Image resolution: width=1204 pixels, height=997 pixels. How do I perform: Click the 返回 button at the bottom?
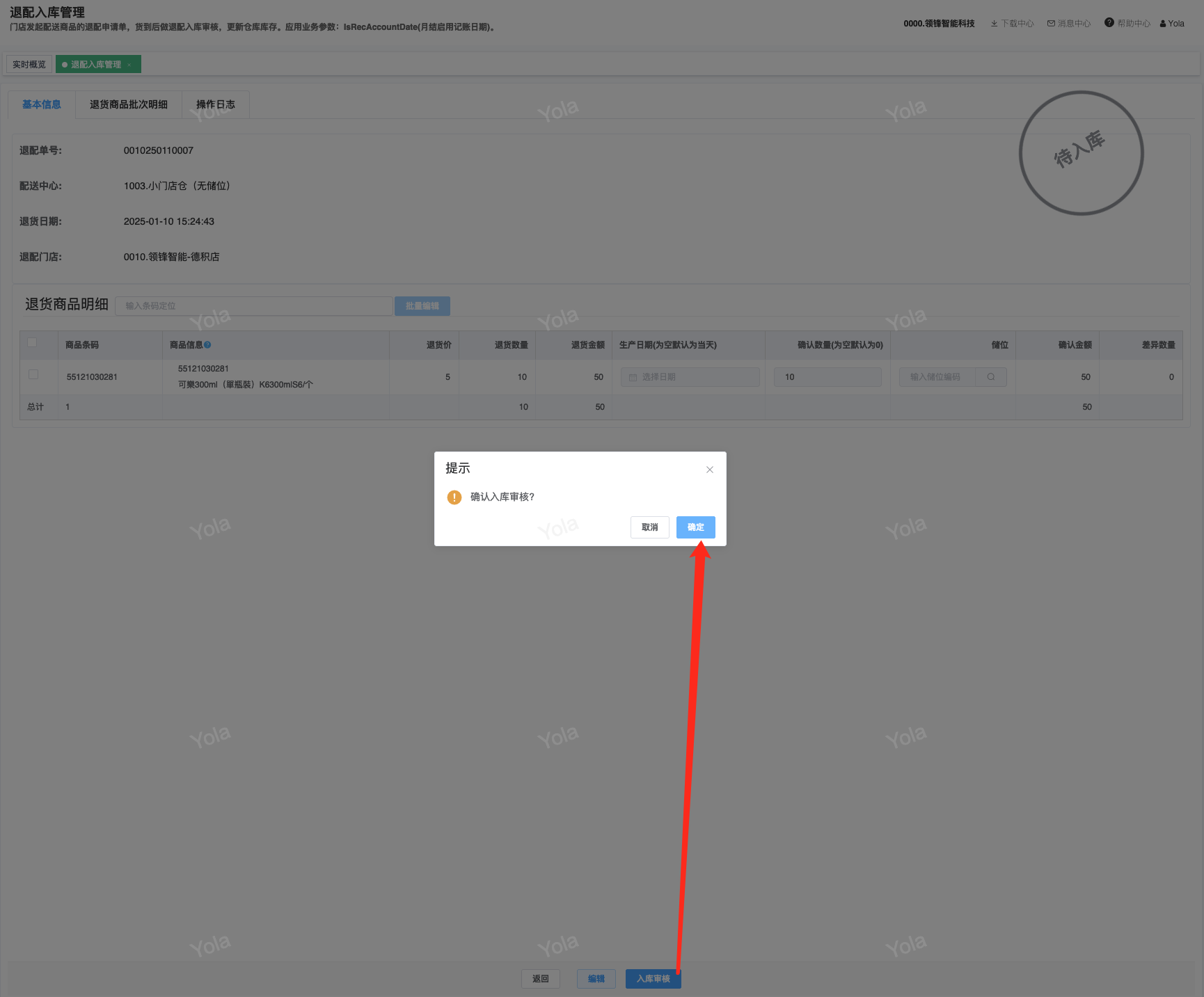(x=541, y=979)
